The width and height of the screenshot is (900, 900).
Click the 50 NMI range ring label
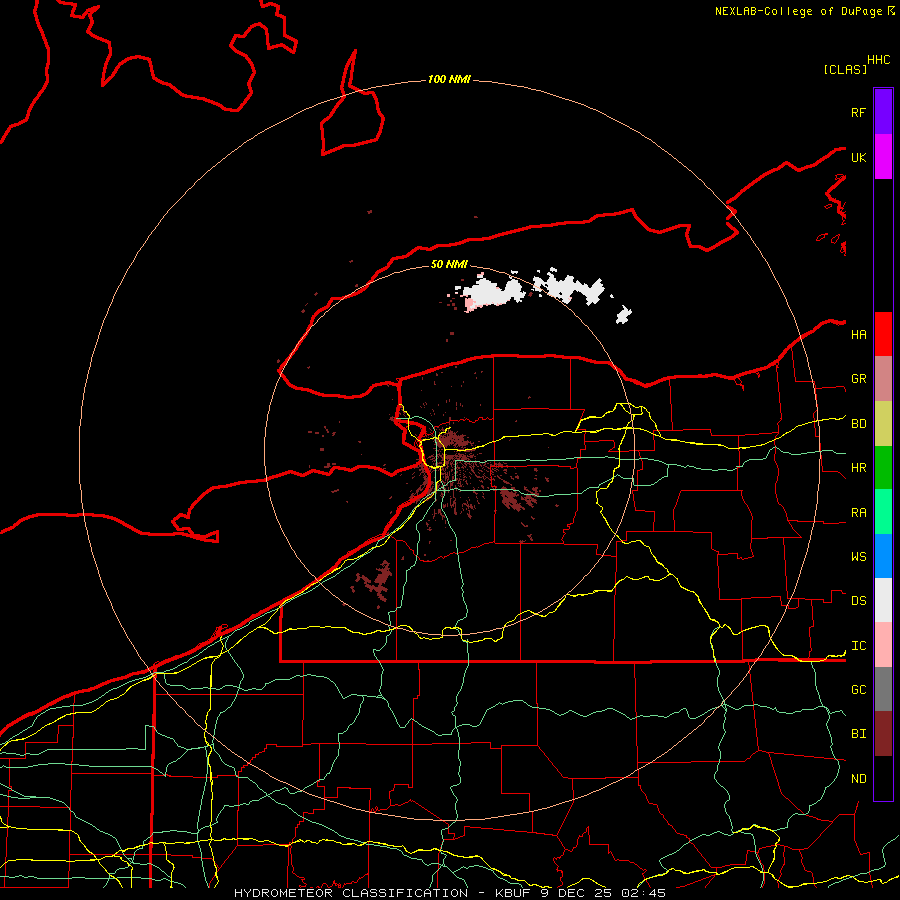(449, 264)
